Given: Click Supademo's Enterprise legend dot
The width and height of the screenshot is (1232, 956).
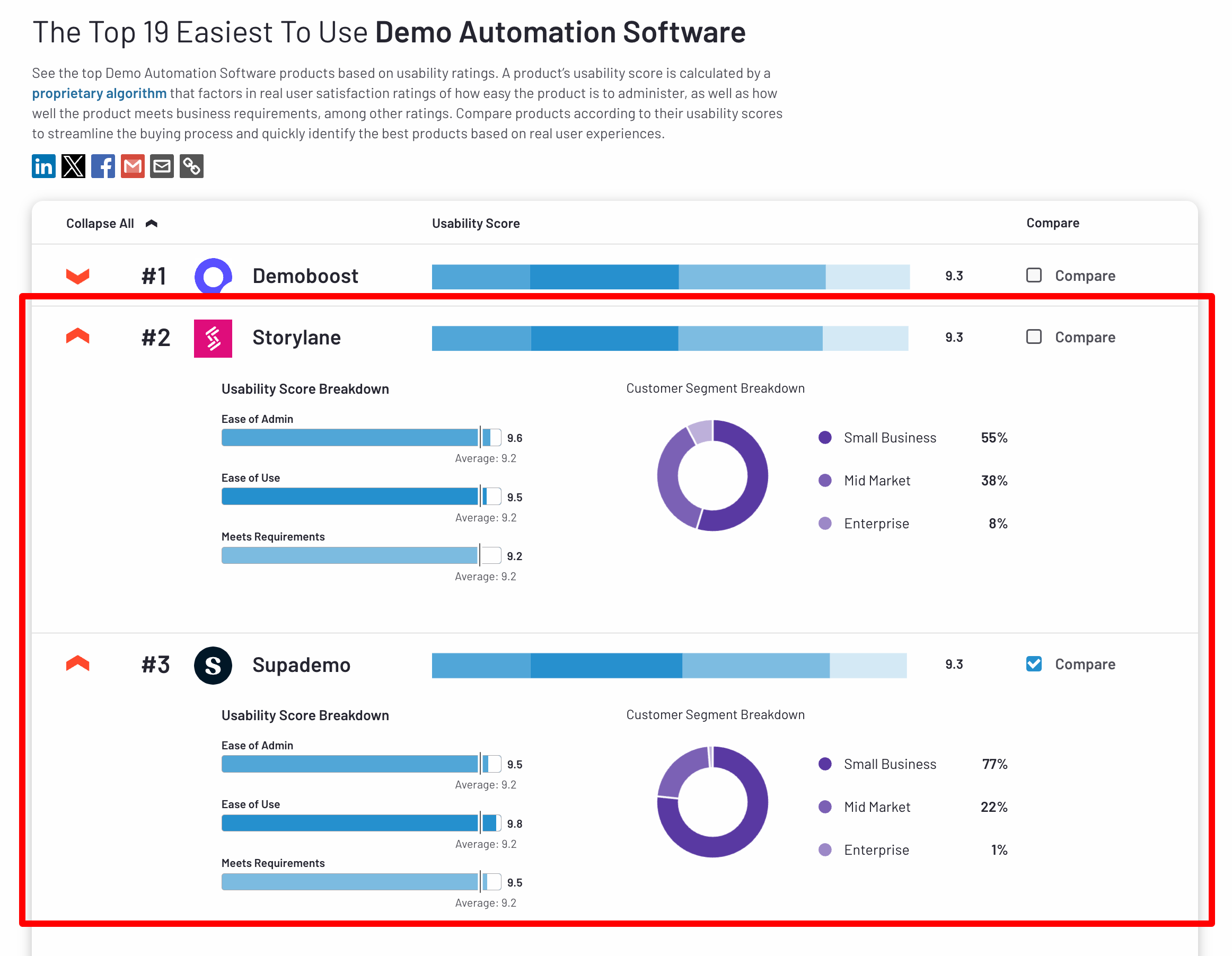Looking at the screenshot, I should [x=825, y=849].
